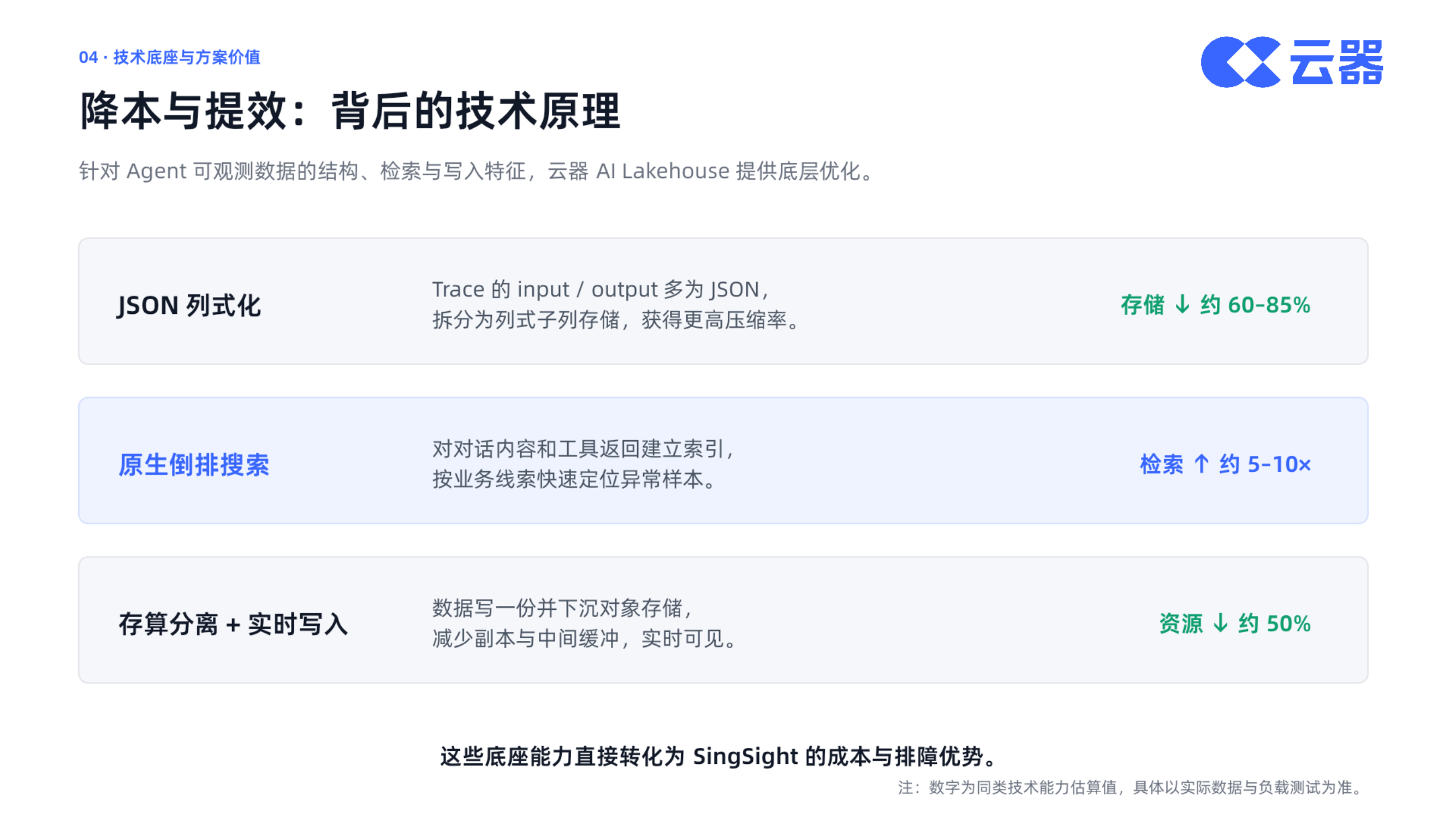This screenshot has height=819, width=1456.
Task: Click the 资源 约 50% metric text
Action: tap(1235, 624)
